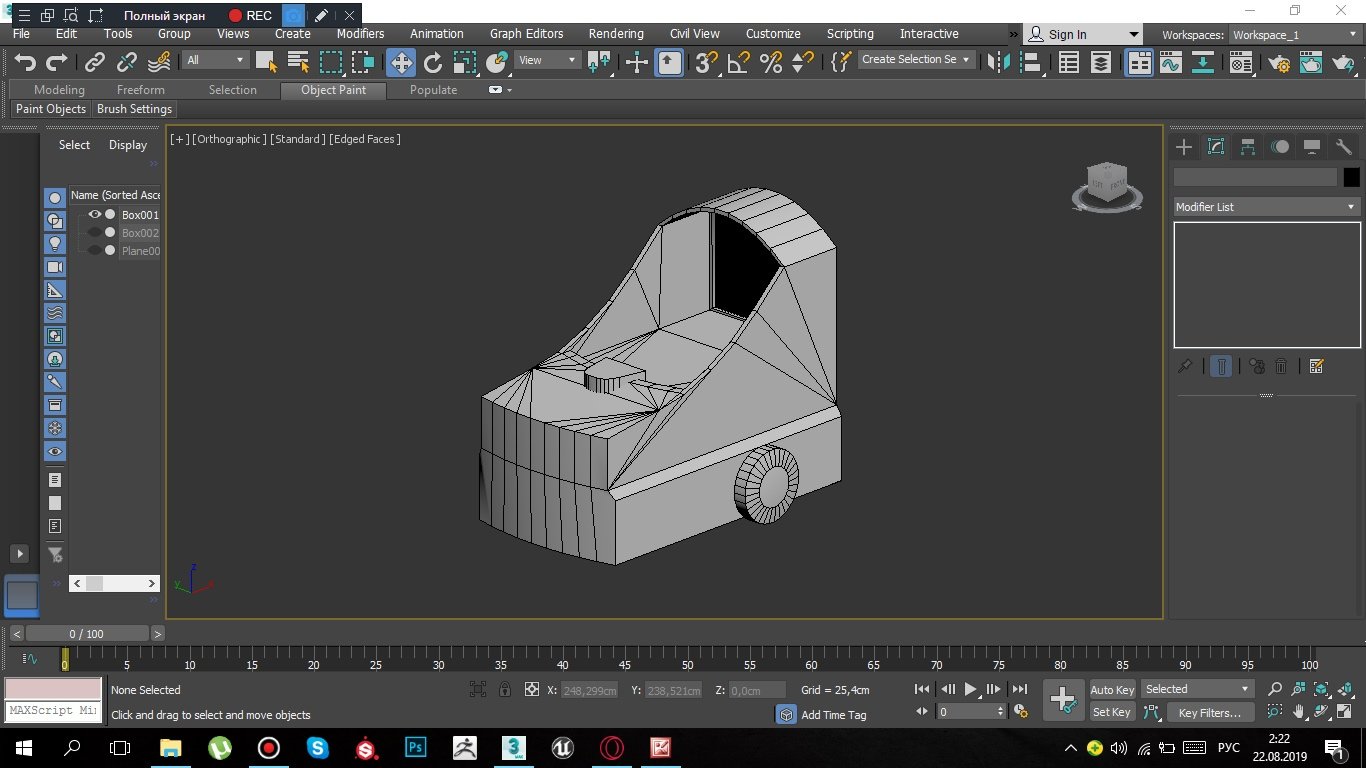Toggle visibility eye of Box001
Viewport: 1366px width, 768px height.
click(95, 214)
